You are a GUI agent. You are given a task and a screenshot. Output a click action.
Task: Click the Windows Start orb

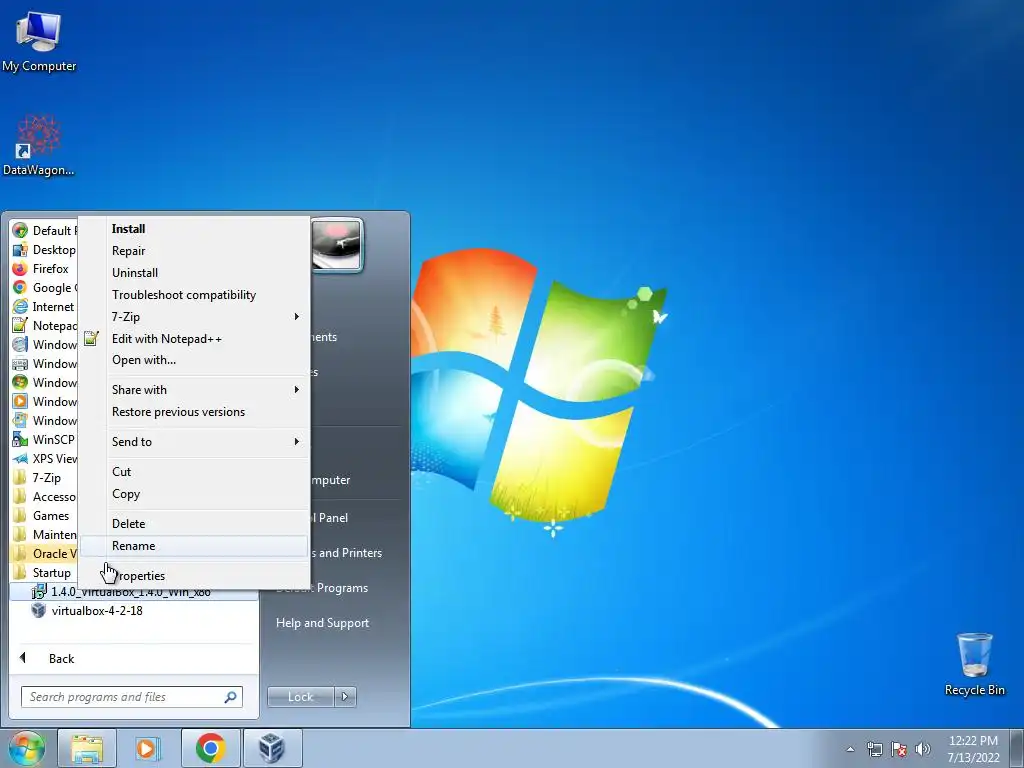pyautogui.click(x=26, y=748)
